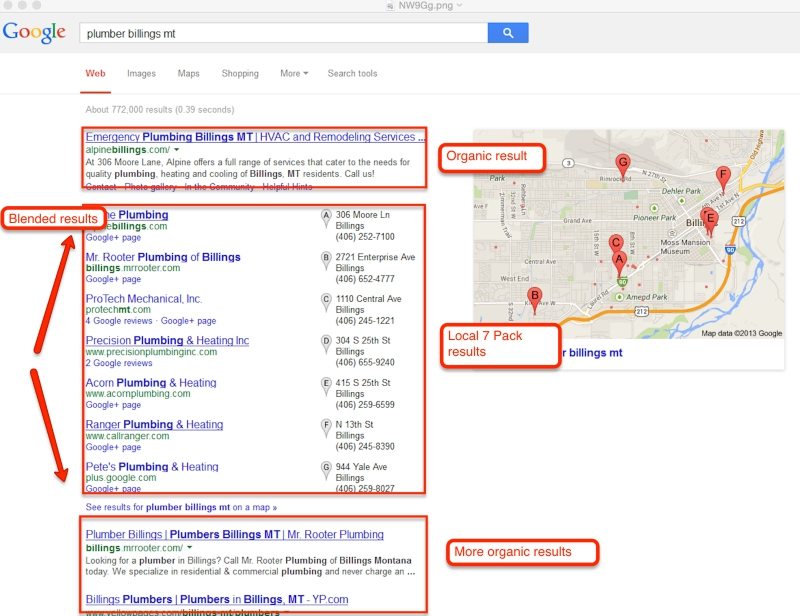
Task: Switch to the Web tab
Action: coord(95,73)
